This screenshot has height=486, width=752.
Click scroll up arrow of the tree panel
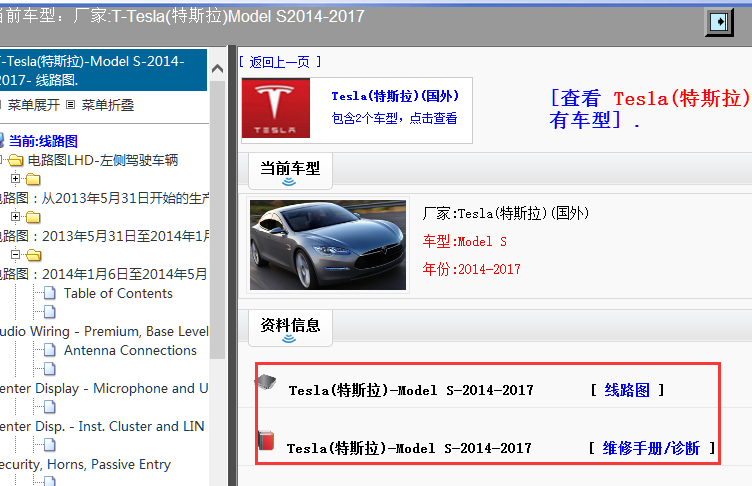(x=217, y=69)
